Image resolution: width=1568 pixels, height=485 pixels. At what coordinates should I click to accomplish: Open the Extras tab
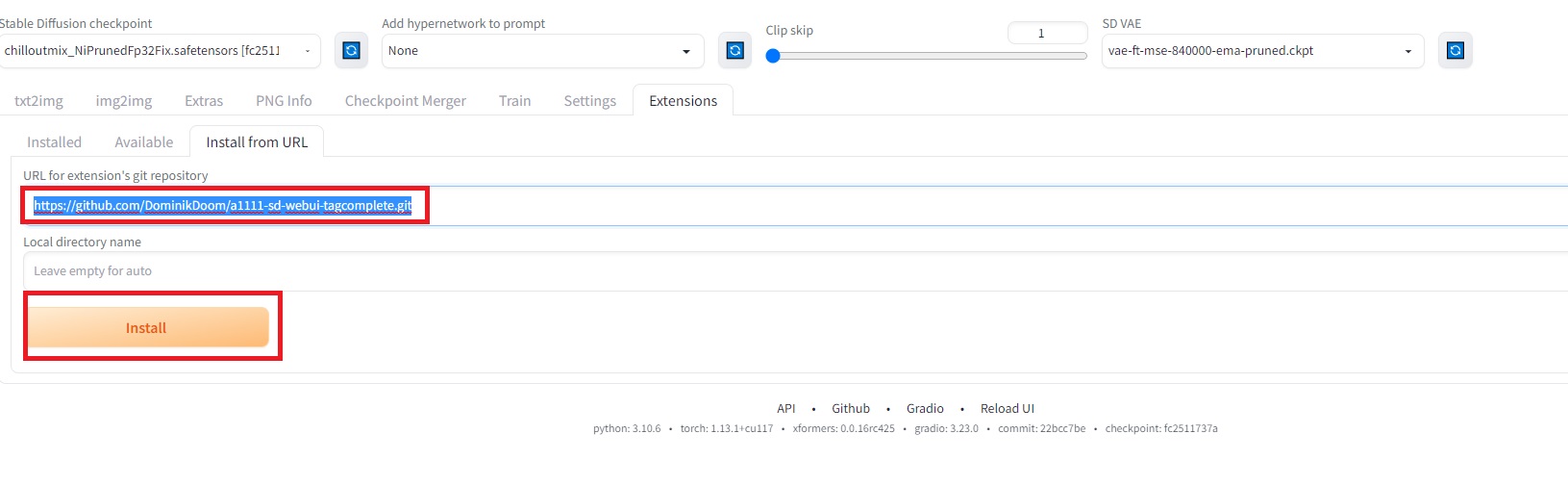tap(204, 101)
